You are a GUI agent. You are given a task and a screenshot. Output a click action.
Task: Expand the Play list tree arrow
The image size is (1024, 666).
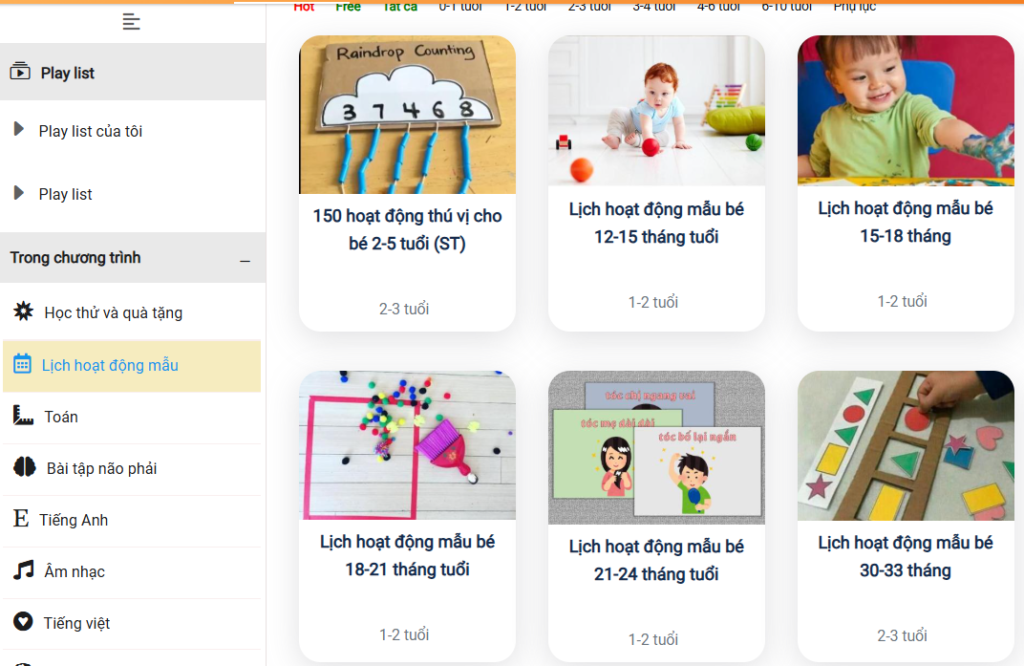pyautogui.click(x=19, y=193)
